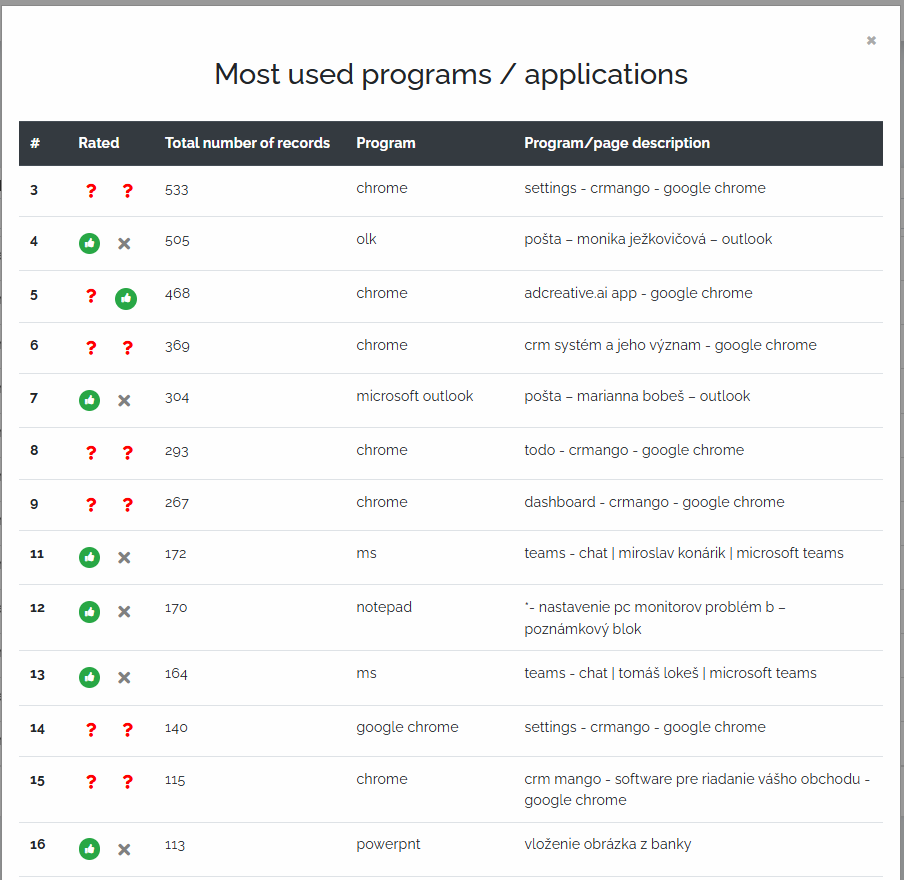Click second question mark in todo row 8

(127, 453)
